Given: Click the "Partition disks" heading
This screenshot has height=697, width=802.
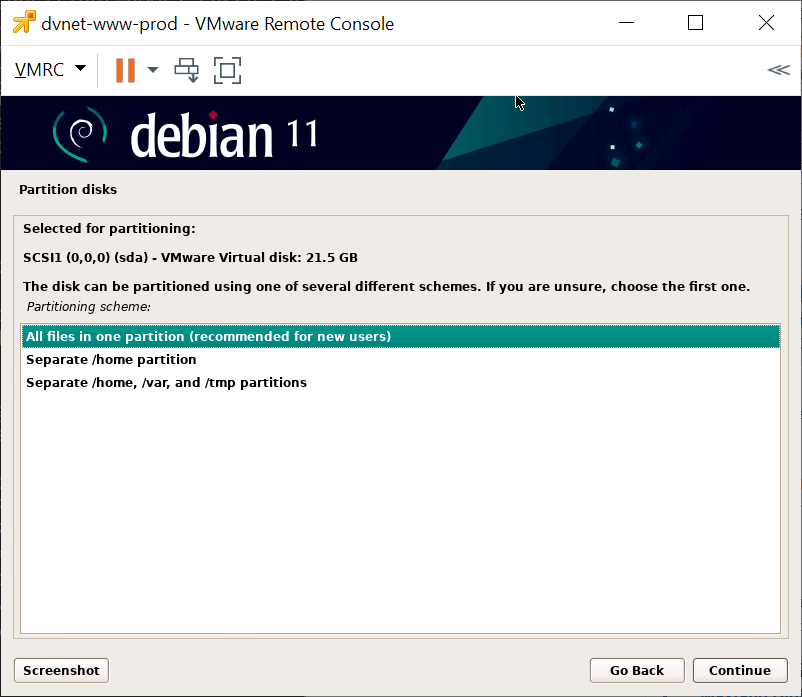Looking at the screenshot, I should pos(68,190).
